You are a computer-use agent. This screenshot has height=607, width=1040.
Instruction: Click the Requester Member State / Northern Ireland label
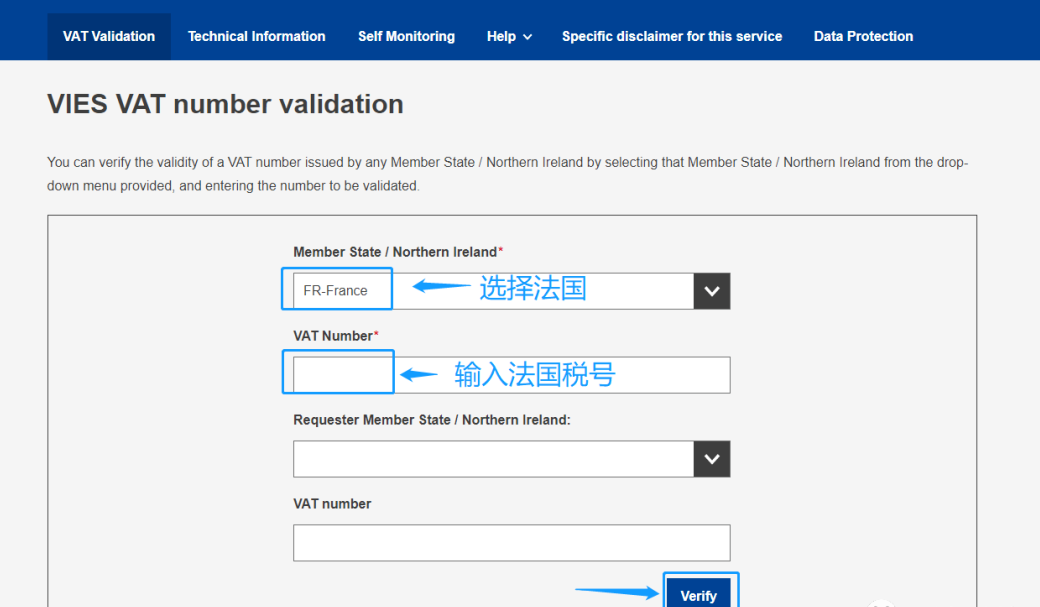tap(432, 420)
